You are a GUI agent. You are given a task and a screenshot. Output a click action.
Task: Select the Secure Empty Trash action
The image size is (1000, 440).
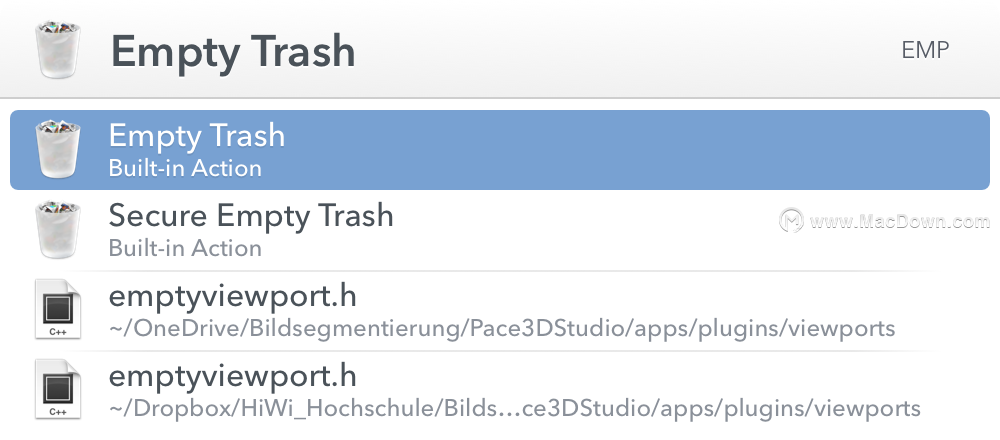coord(251,216)
